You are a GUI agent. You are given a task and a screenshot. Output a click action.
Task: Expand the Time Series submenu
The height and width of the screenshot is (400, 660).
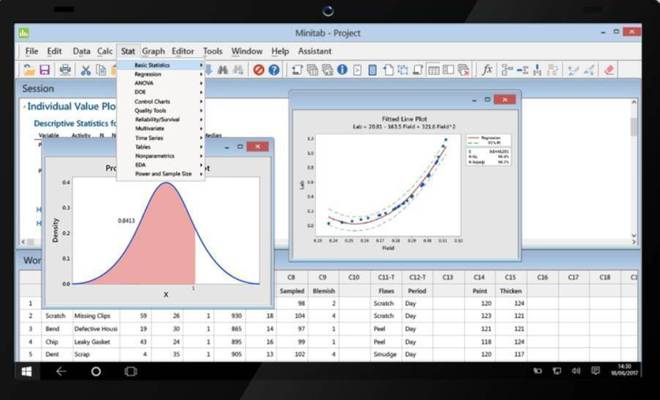click(x=161, y=138)
